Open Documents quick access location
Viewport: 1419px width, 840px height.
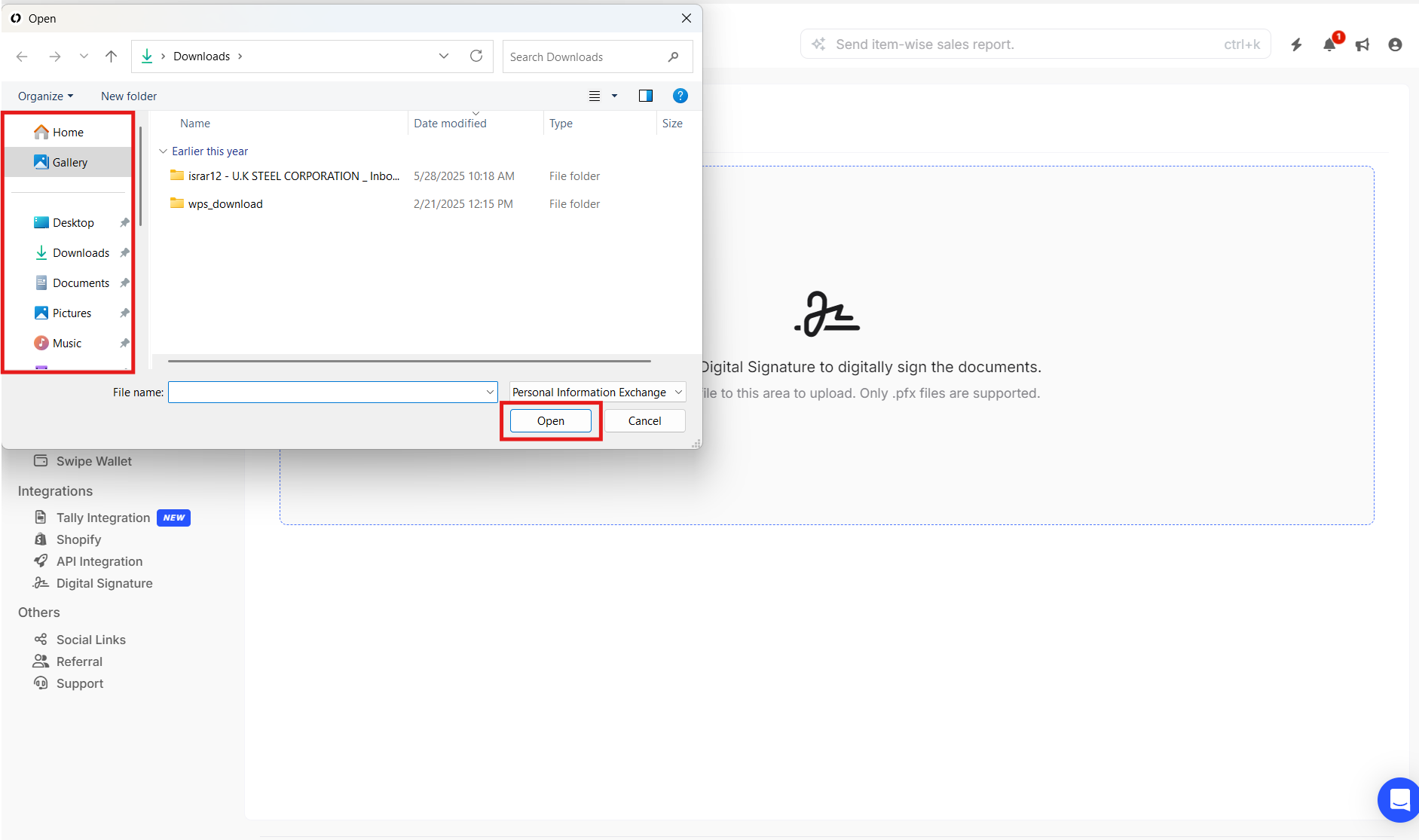coord(81,283)
